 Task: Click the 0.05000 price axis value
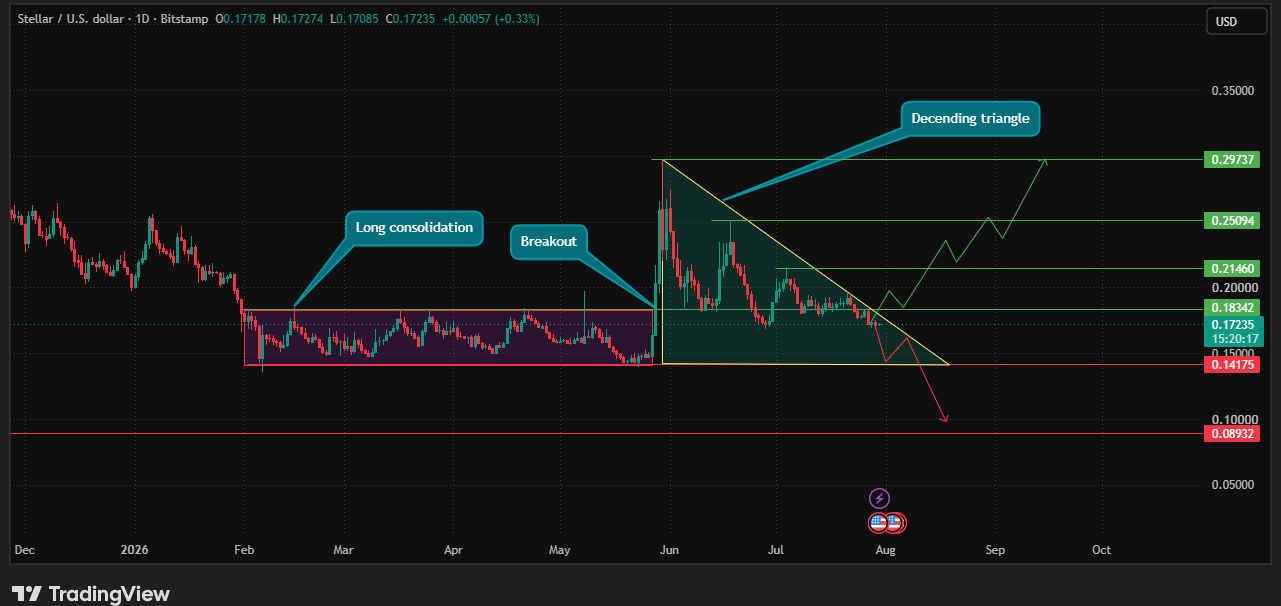[1232, 485]
